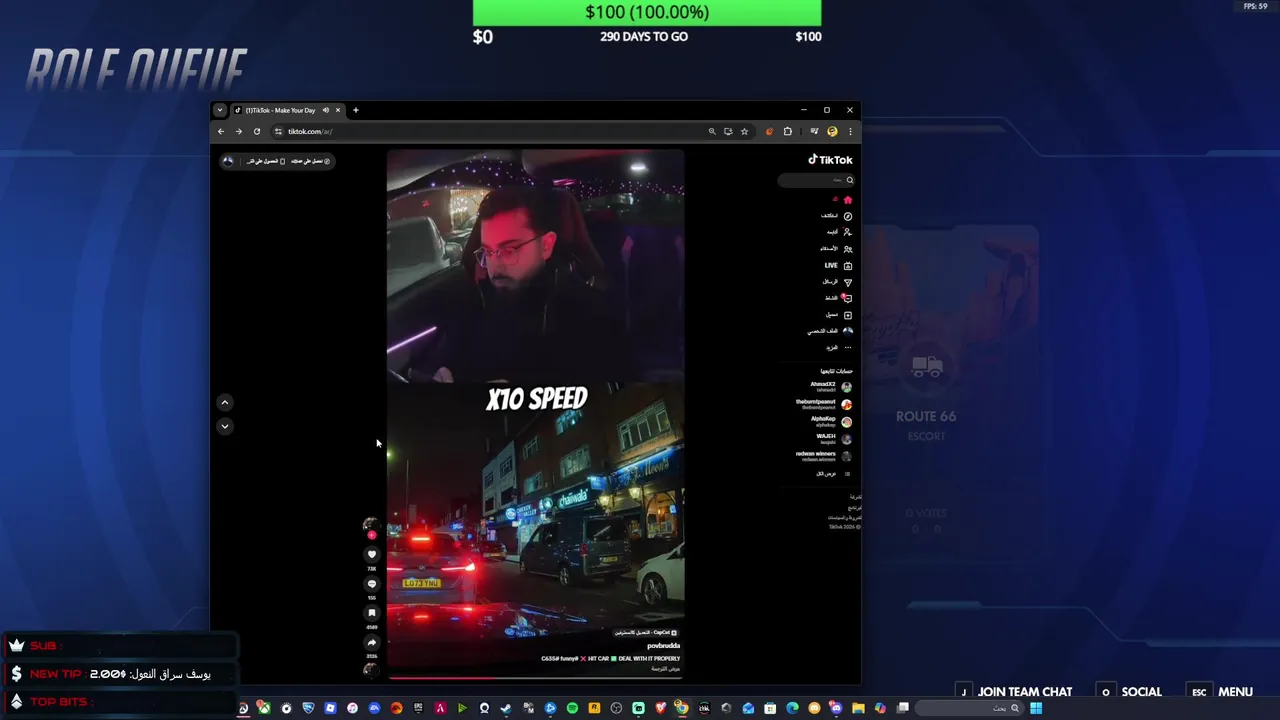This screenshot has width=1280, height=720.
Task: Open the Friends icon in TikTok sidebar
Action: [848, 249]
